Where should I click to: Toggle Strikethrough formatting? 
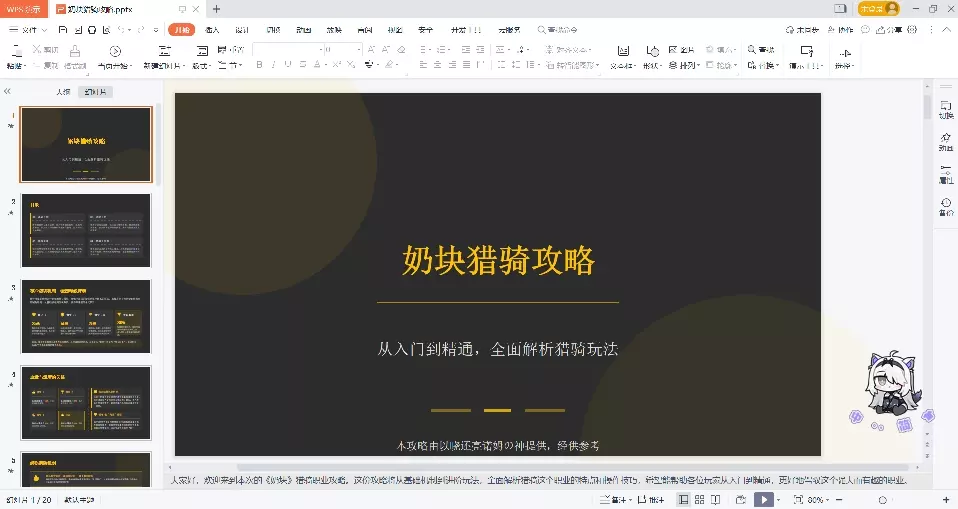[303, 64]
